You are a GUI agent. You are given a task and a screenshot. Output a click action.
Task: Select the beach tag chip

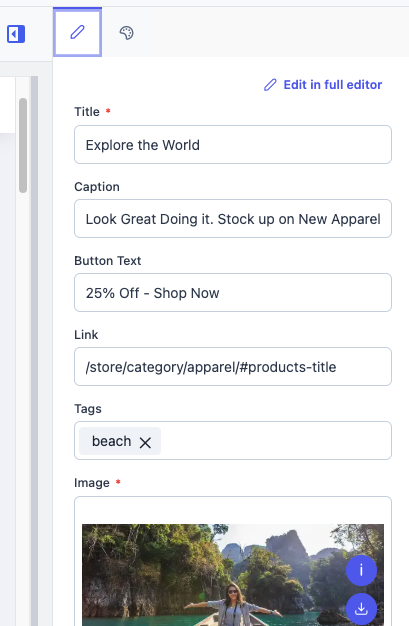[x=111, y=441]
